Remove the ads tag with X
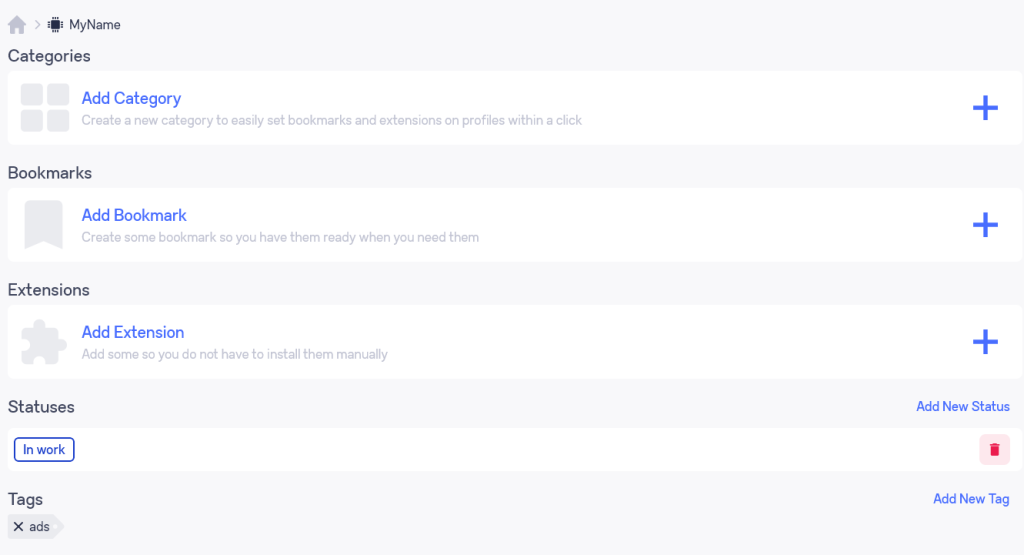Image resolution: width=1024 pixels, height=555 pixels. click(x=18, y=526)
